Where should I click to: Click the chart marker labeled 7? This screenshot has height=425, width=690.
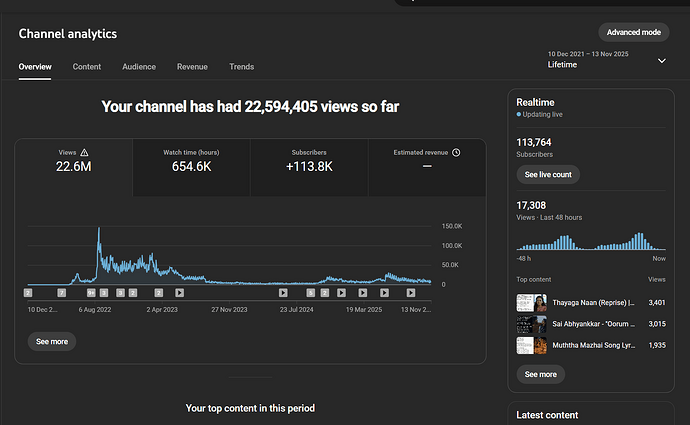pos(61,293)
